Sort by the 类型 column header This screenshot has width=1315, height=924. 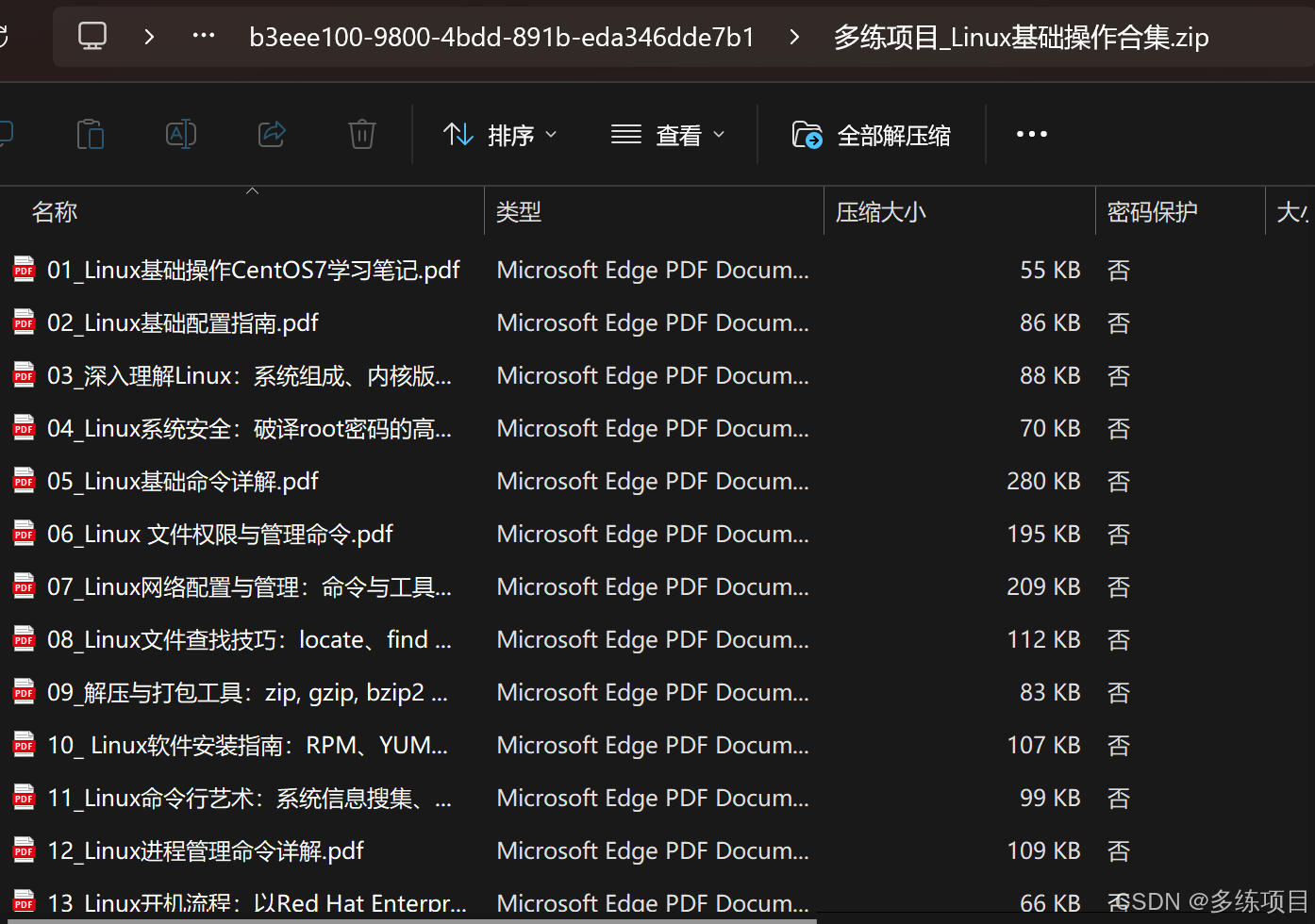pos(519,212)
